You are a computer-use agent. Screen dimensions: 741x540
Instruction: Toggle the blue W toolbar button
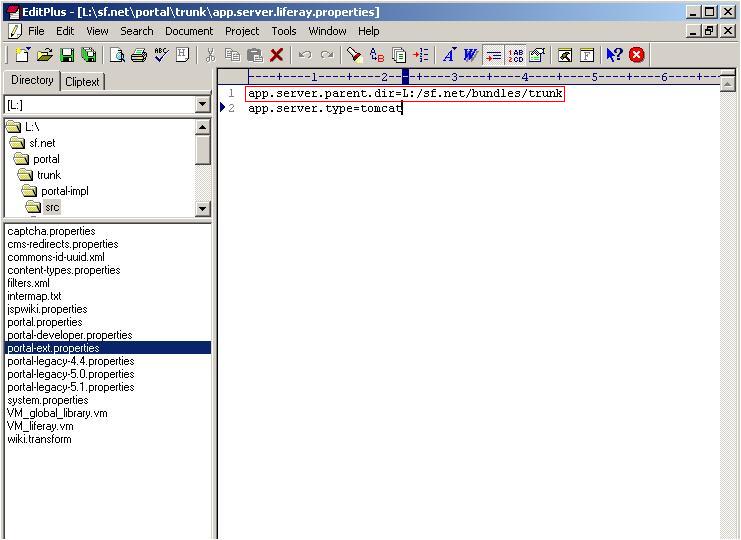pos(470,56)
